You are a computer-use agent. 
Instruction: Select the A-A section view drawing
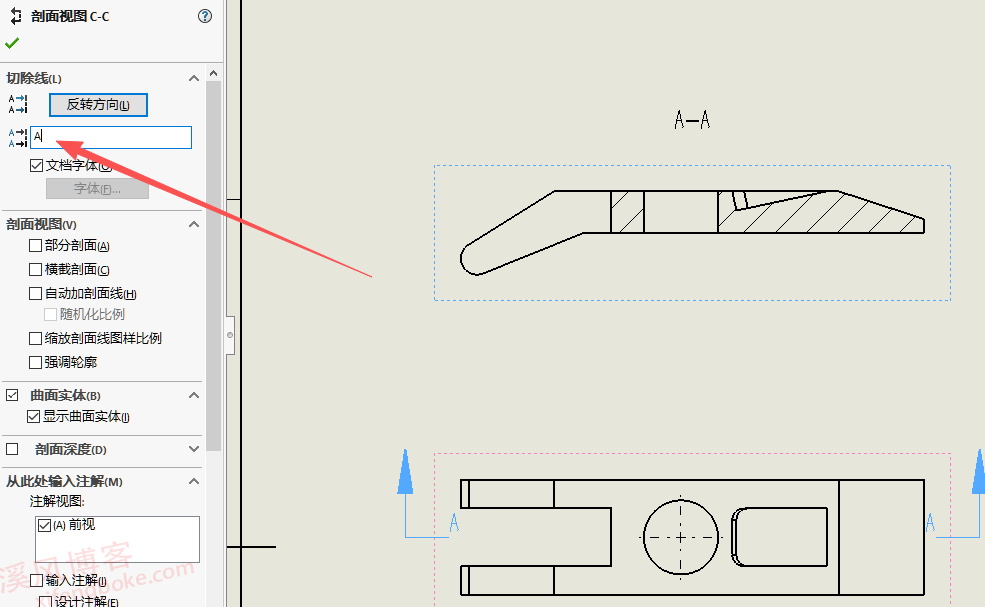[692, 232]
